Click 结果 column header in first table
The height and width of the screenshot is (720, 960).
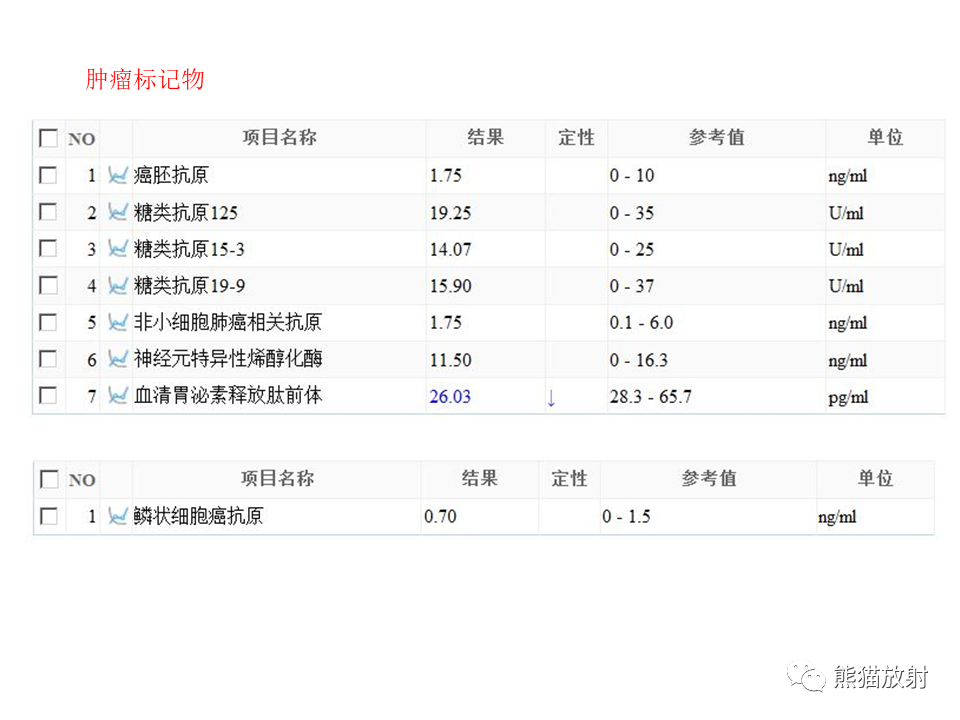pos(486,138)
